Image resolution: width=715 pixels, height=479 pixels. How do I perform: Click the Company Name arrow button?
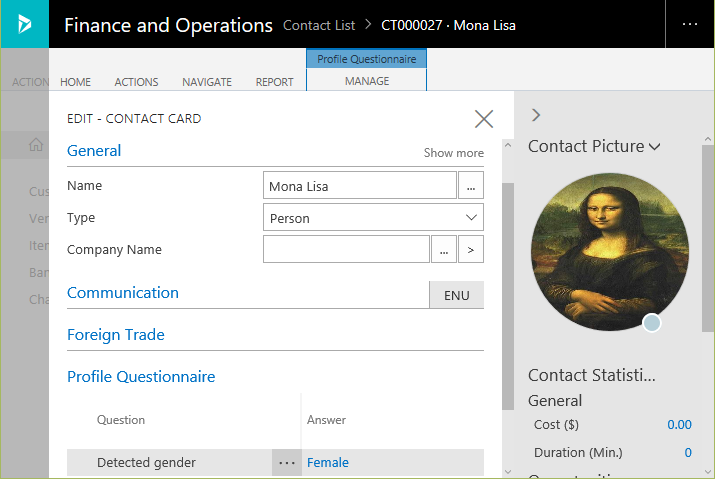coord(471,249)
